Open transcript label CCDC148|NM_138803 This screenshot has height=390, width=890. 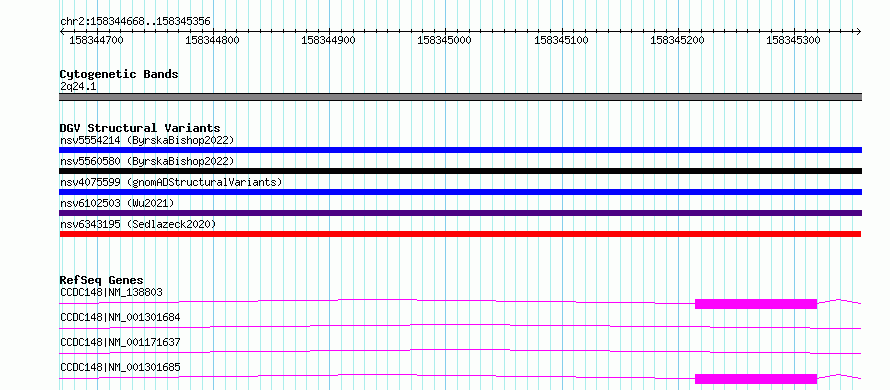click(x=111, y=292)
